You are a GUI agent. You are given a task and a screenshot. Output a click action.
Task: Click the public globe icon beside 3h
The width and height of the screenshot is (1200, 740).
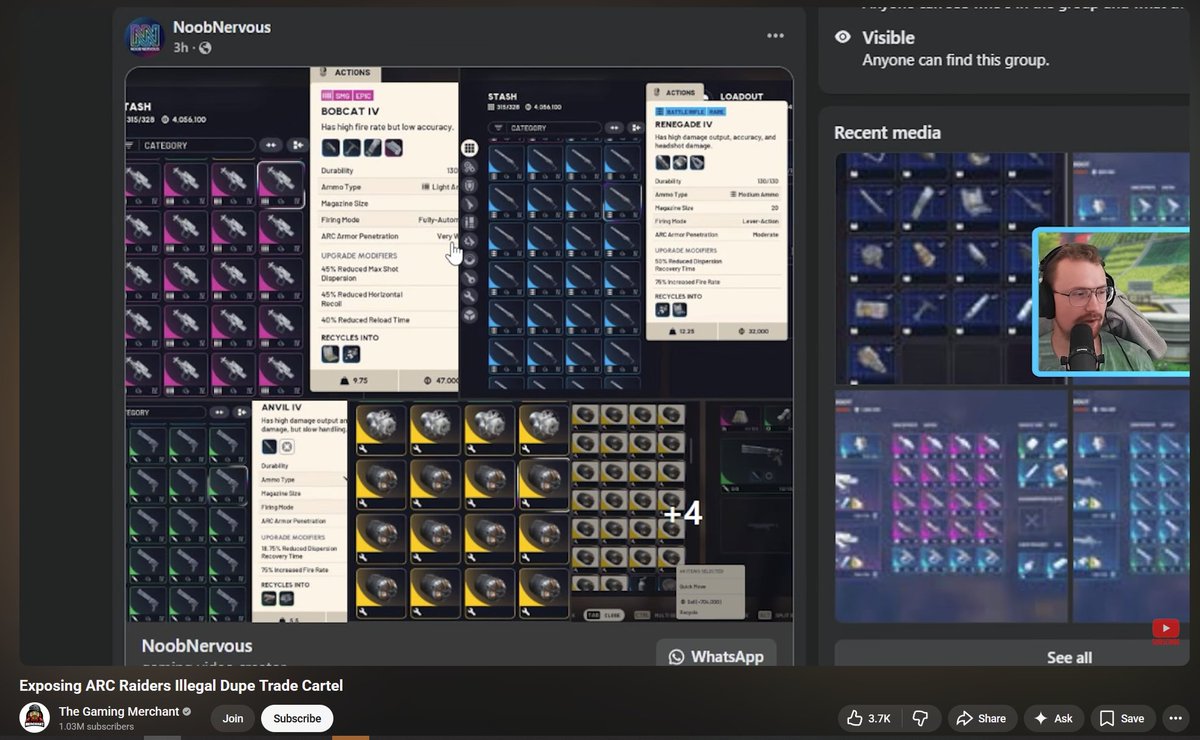pos(205,48)
